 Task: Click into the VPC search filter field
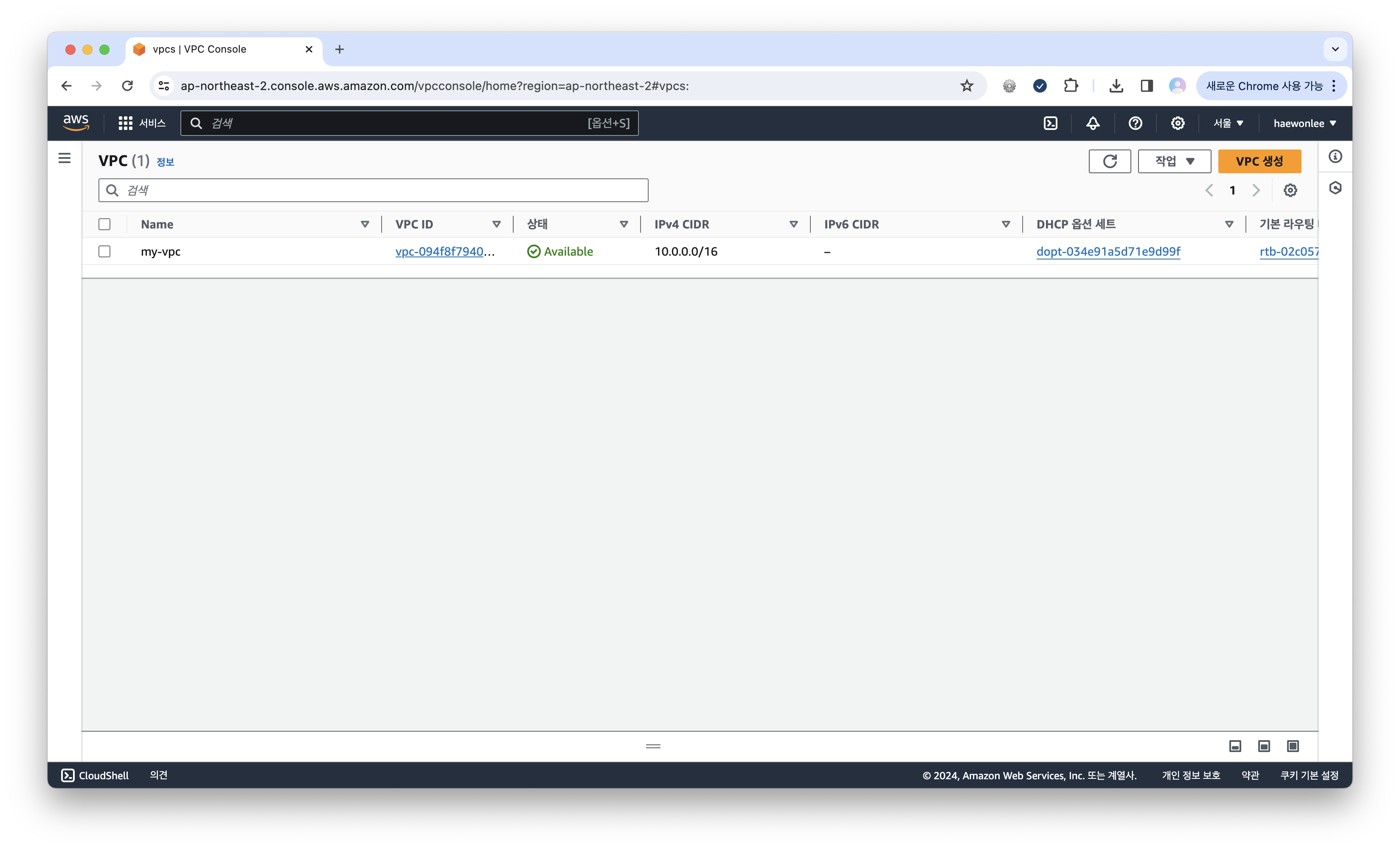pos(372,190)
